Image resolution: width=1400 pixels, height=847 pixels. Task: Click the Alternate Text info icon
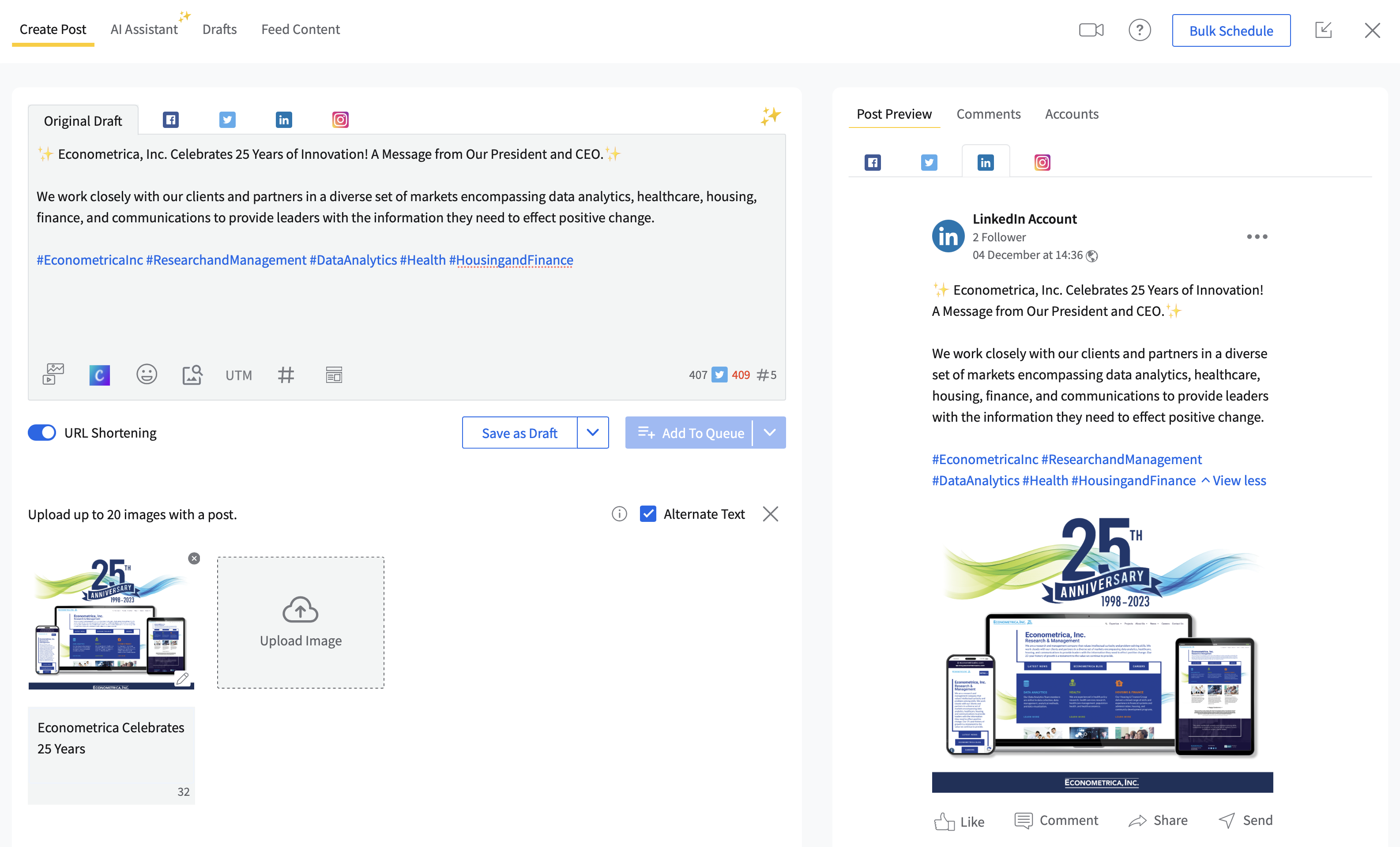click(619, 513)
